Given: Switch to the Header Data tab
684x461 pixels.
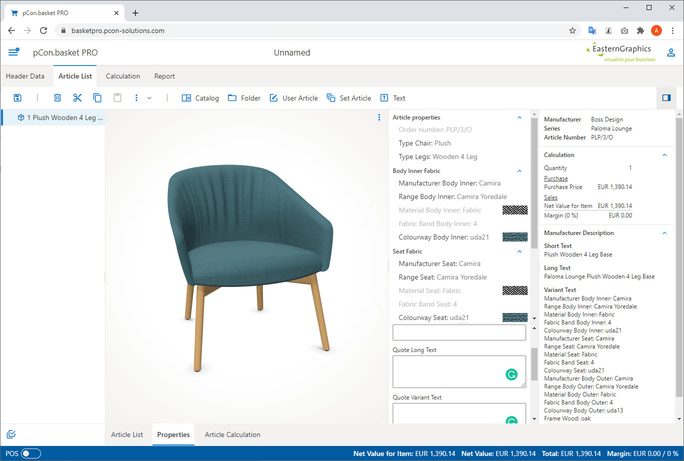Looking at the screenshot, I should (25, 76).
